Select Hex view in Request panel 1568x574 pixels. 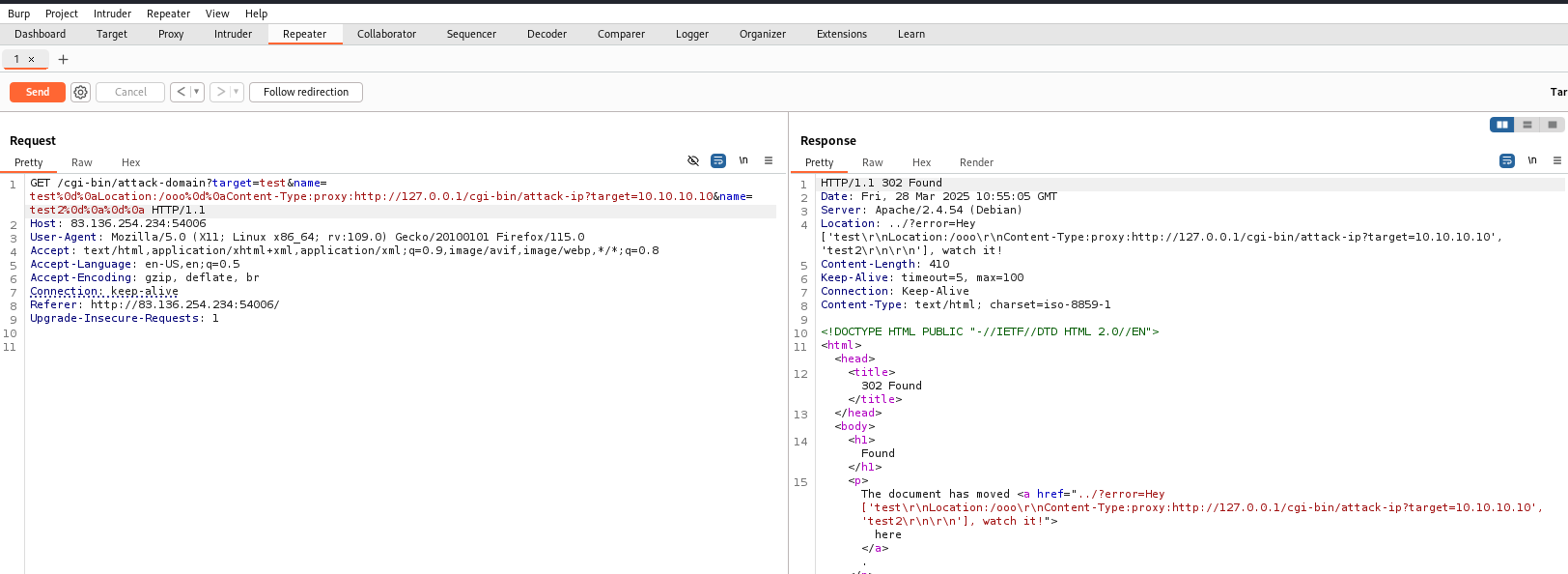(x=131, y=162)
